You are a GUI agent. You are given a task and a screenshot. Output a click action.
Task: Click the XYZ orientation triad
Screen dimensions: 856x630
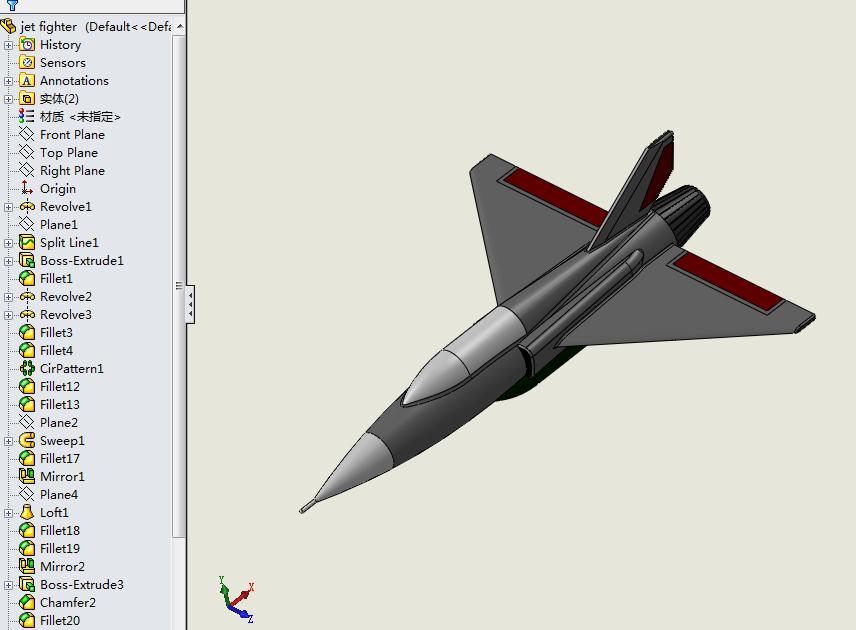click(x=236, y=599)
